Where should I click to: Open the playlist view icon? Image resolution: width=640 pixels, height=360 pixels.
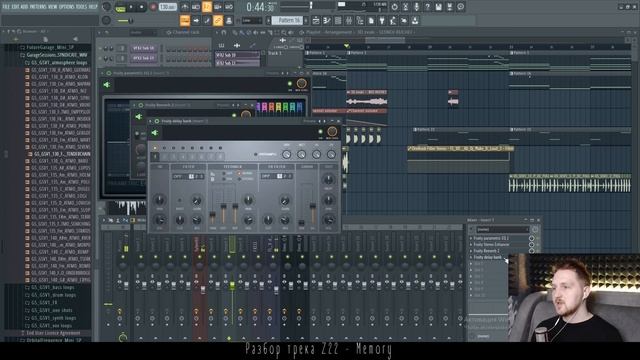[316, 20]
